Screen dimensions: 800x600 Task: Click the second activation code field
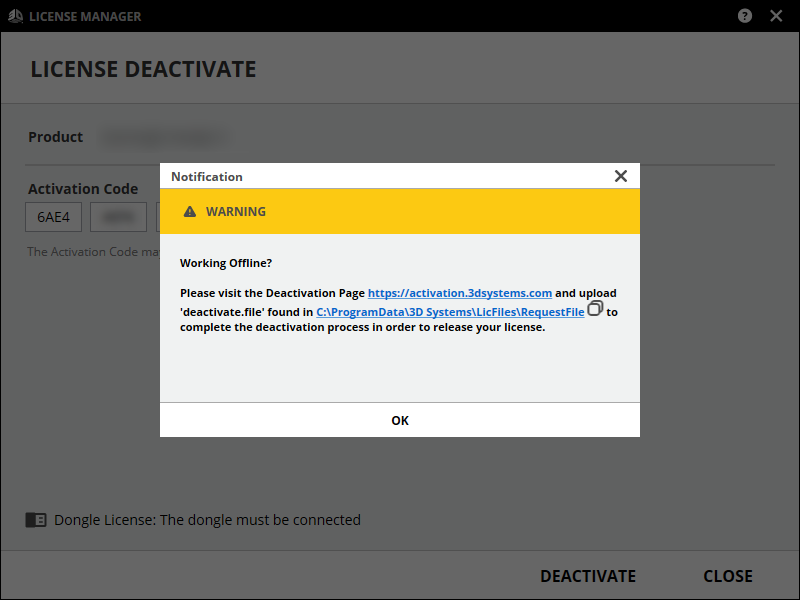(x=118, y=217)
